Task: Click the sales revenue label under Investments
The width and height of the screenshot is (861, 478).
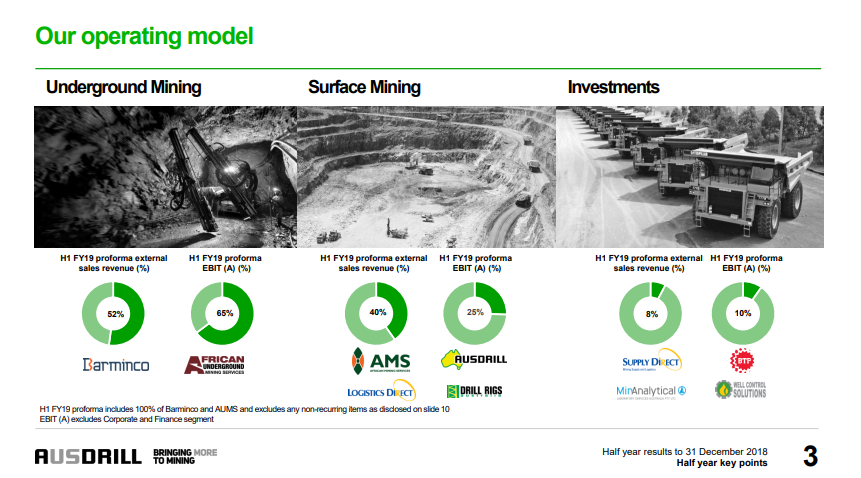Action: pos(649,263)
